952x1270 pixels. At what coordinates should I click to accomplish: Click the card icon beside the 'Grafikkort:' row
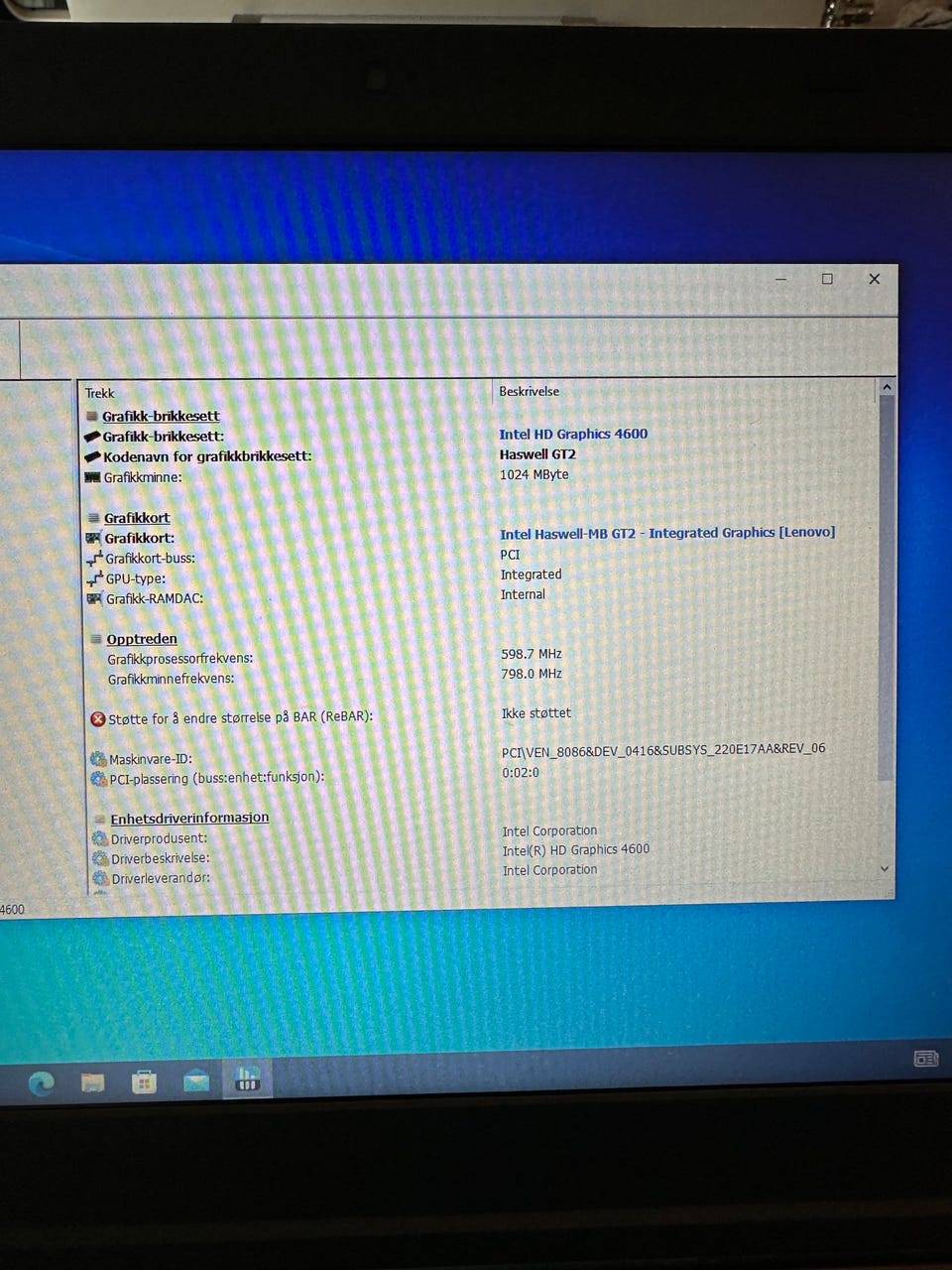click(94, 538)
